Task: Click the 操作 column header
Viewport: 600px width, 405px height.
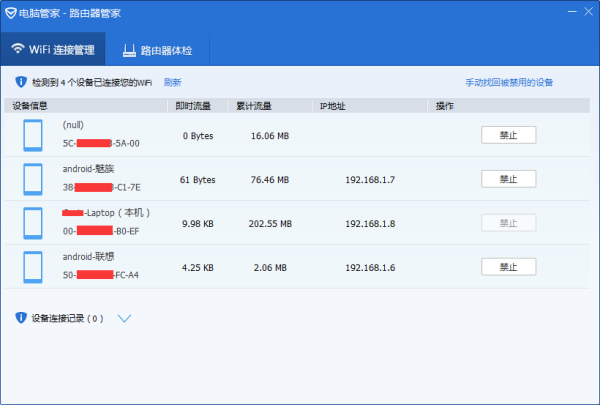Action: pos(445,106)
